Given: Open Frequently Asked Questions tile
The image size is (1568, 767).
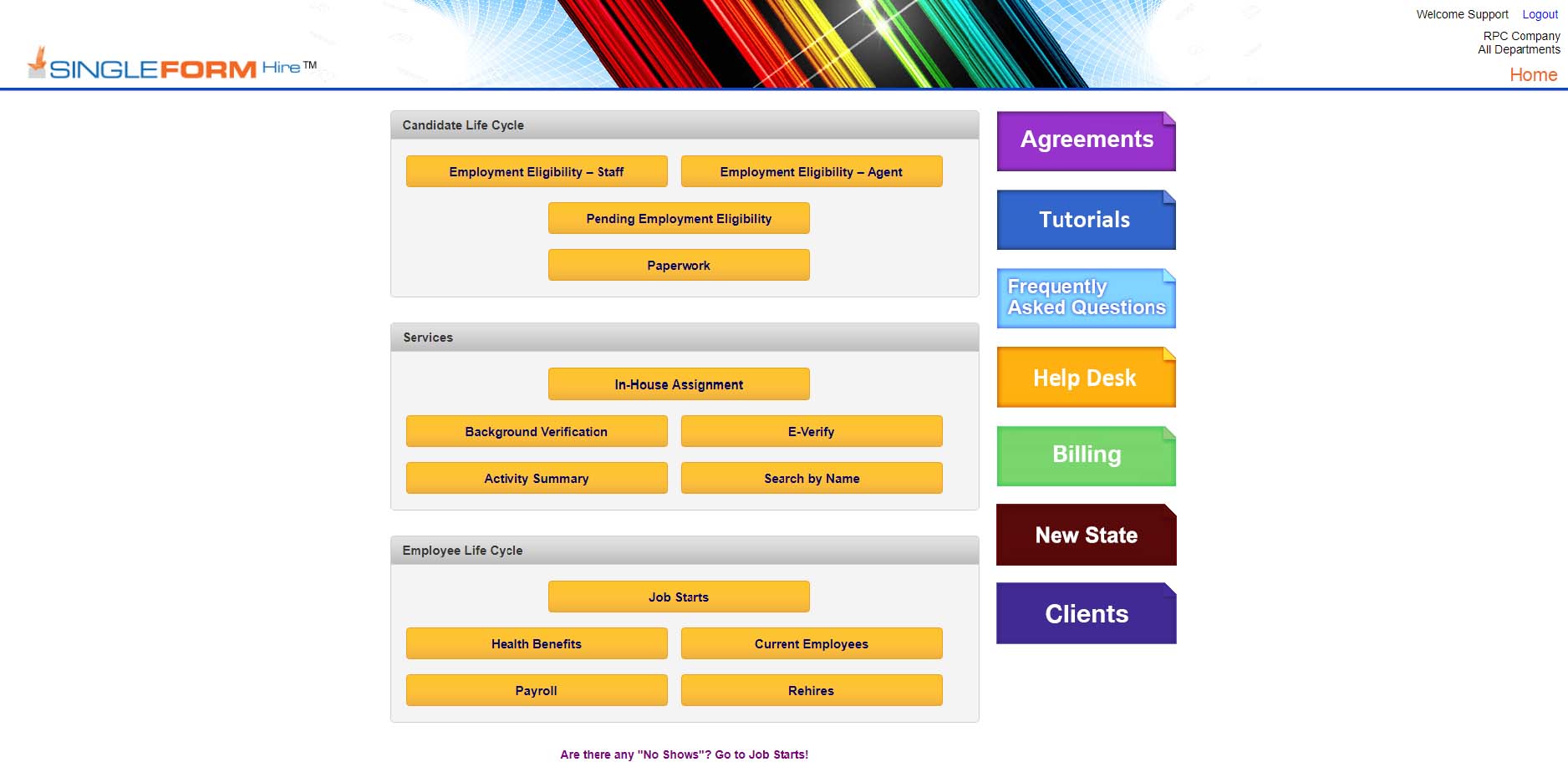Looking at the screenshot, I should click(x=1086, y=298).
